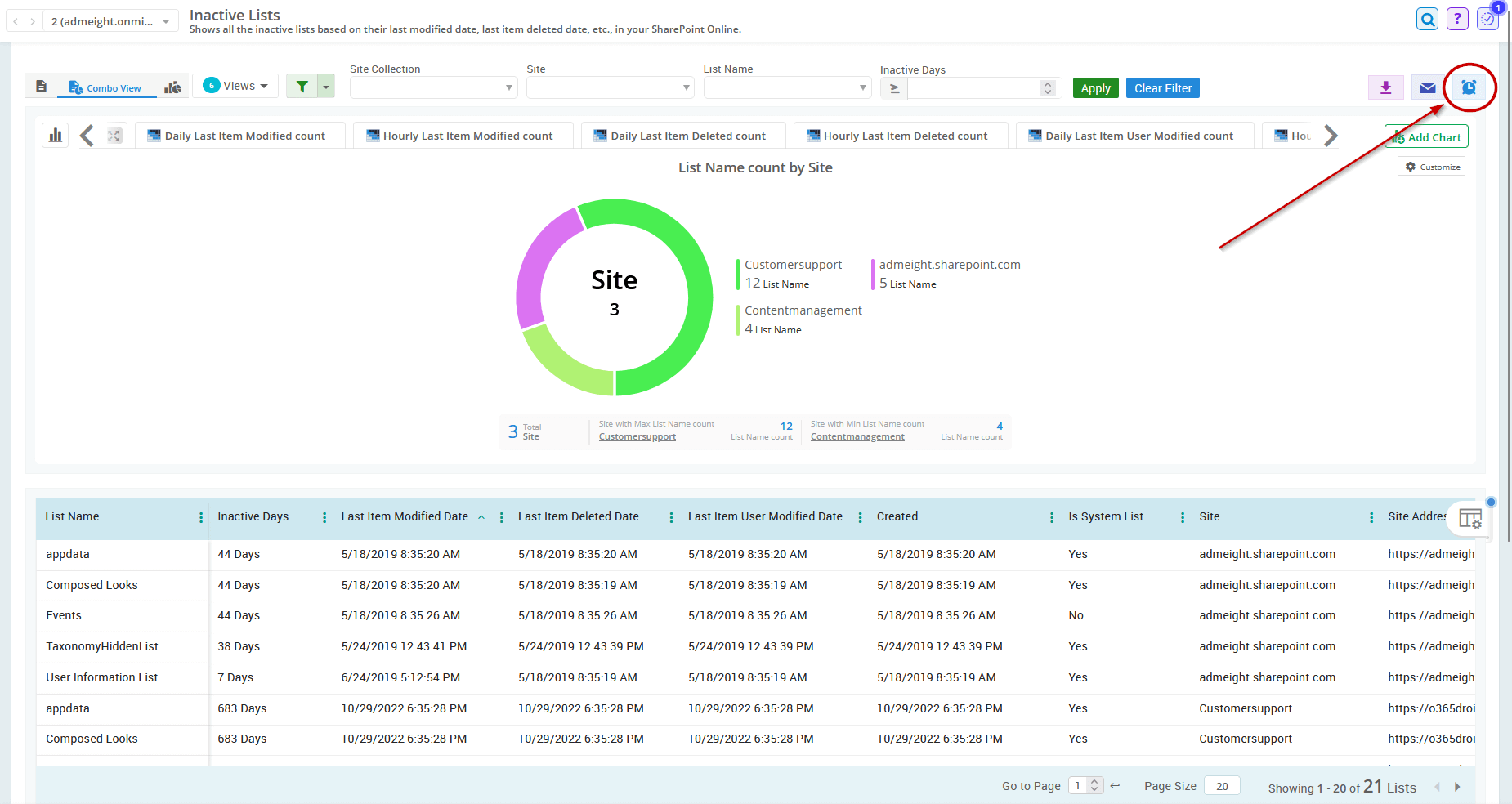The image size is (1512, 804).
Task: Click the Customersupport link in chart summary
Action: (637, 436)
